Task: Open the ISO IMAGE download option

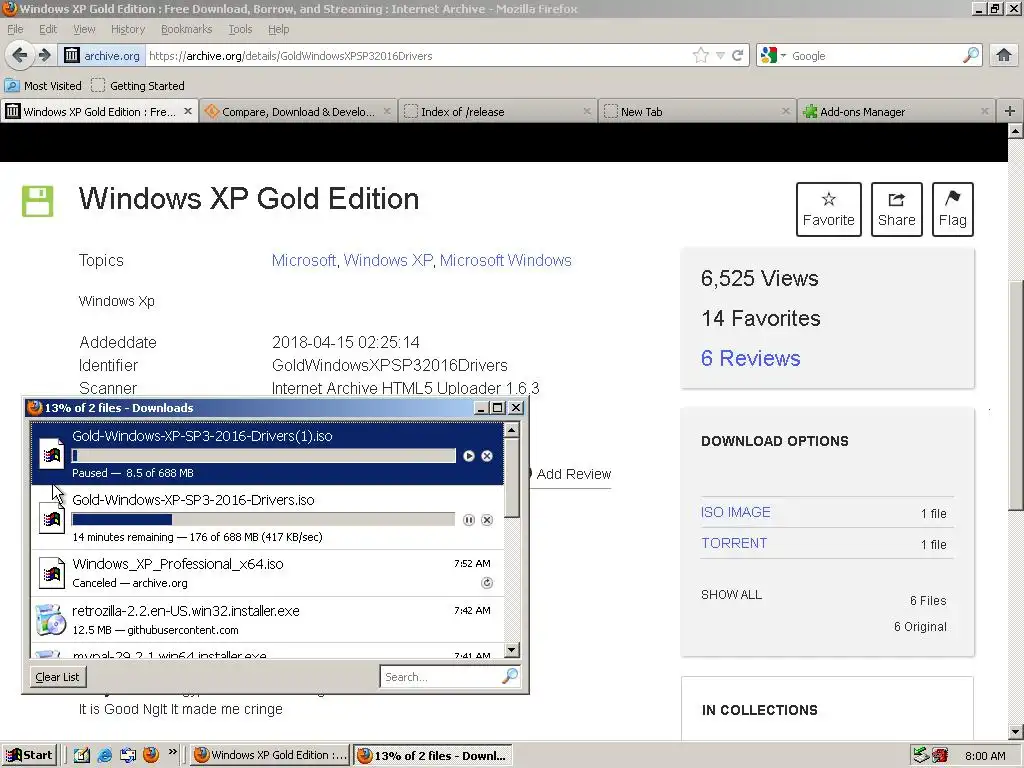Action: click(735, 512)
